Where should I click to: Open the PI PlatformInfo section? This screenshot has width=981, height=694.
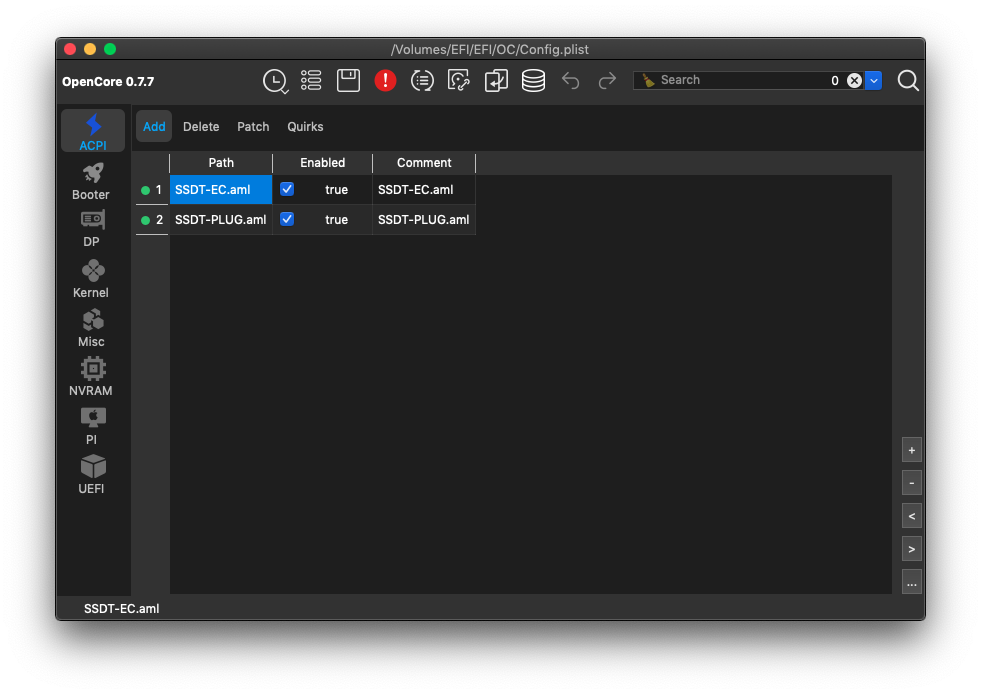tap(91, 426)
